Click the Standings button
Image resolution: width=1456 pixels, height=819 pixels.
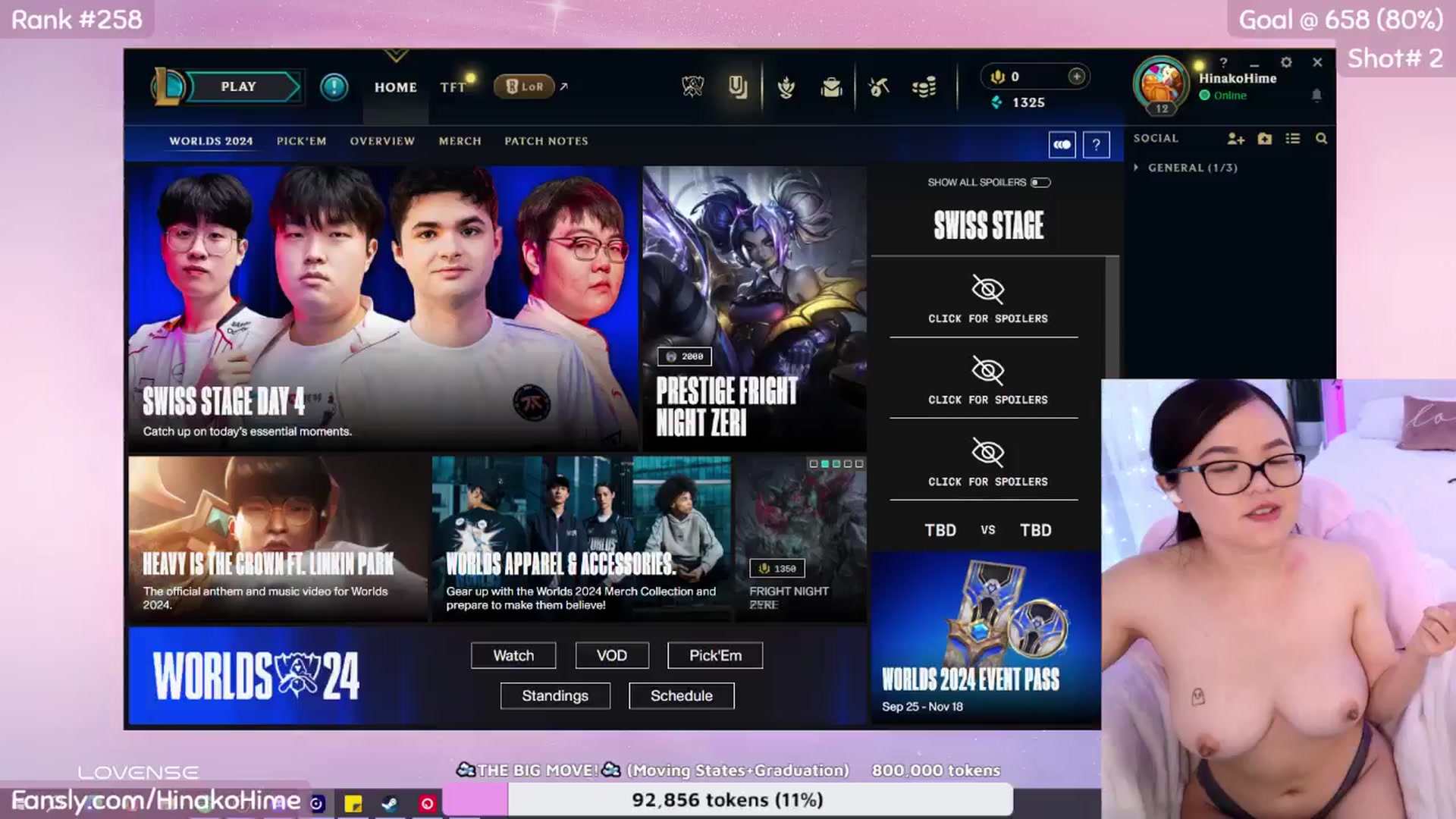(555, 695)
